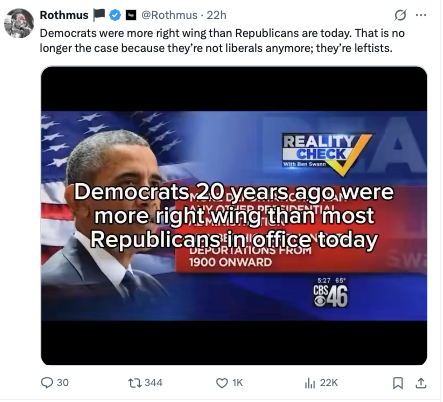Open the tweet body text about Democrats

pyautogui.click(x=222, y=41)
